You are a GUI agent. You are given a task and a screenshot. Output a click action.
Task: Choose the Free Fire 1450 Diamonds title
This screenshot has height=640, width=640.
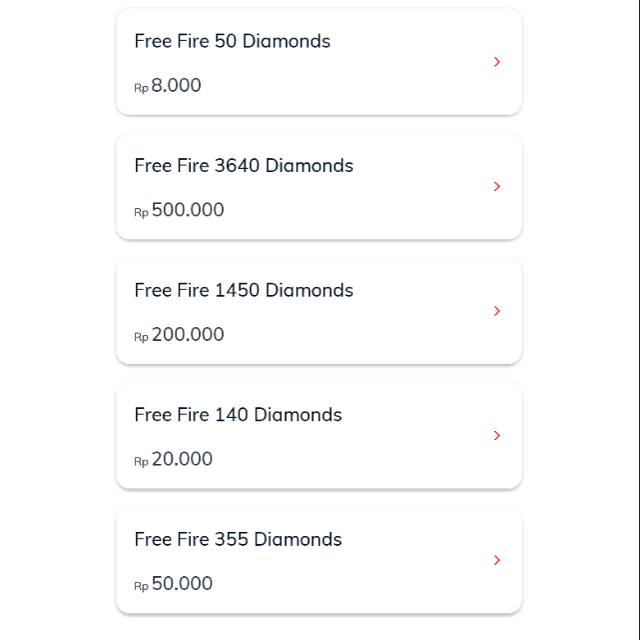click(243, 290)
